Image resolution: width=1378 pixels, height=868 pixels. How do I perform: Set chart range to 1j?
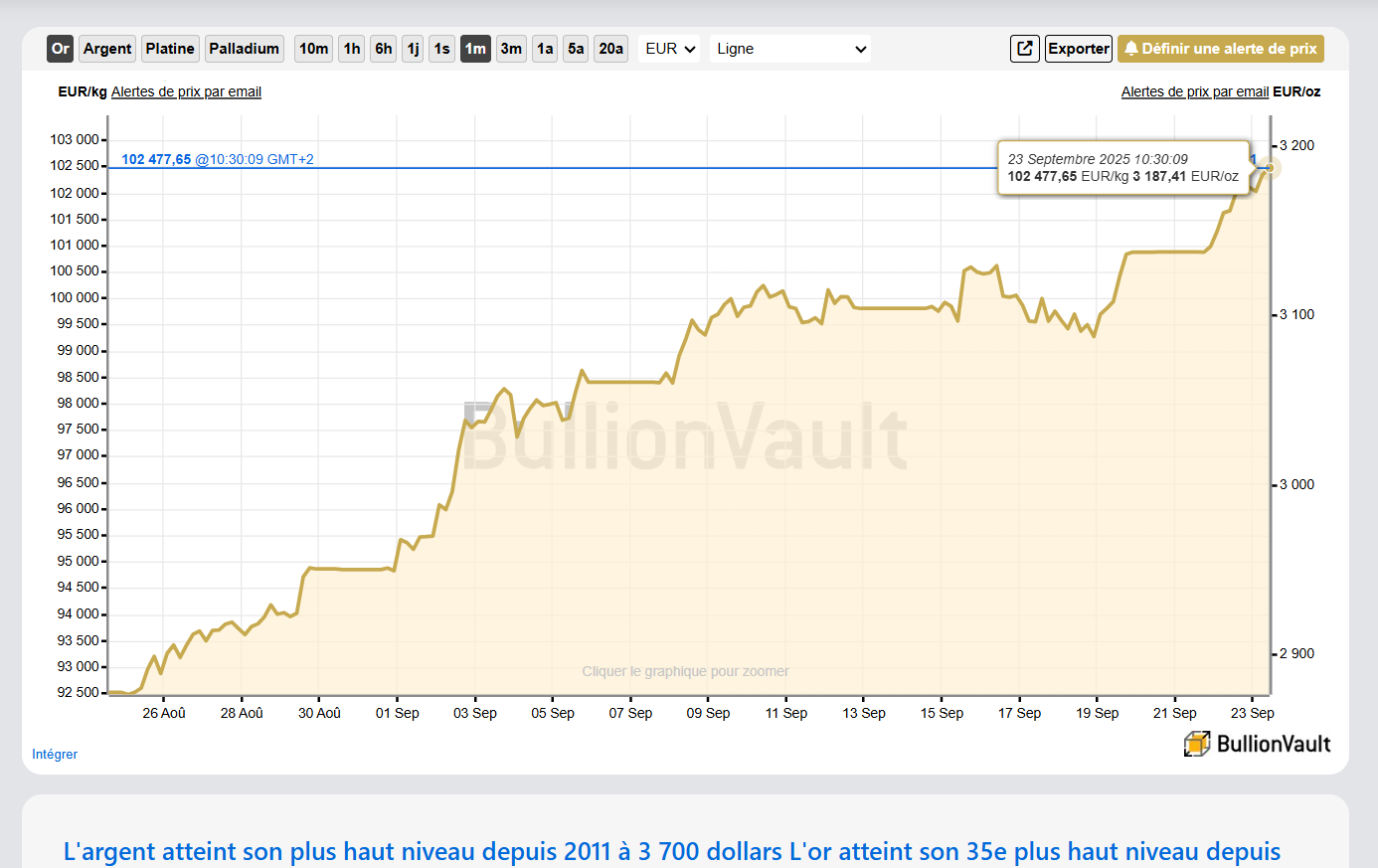coord(414,49)
